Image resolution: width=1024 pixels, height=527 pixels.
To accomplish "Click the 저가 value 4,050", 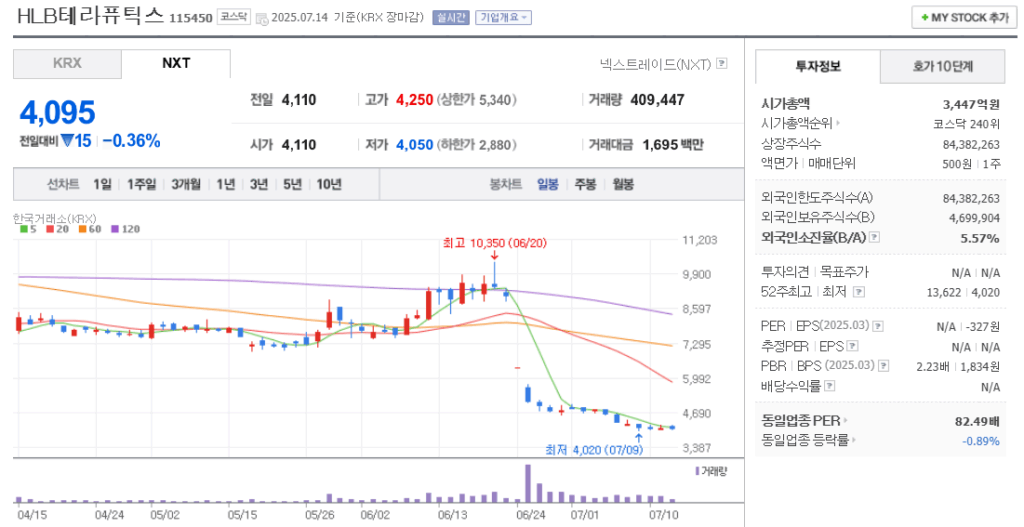I will 415,144.
